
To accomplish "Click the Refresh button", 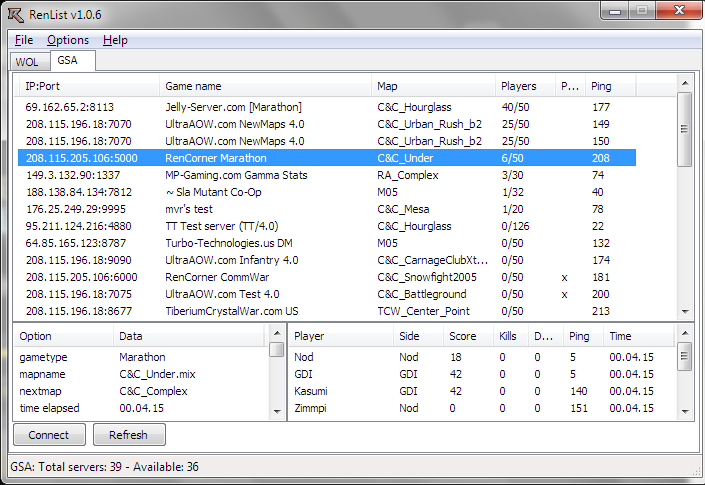I will pyautogui.click(x=129, y=435).
